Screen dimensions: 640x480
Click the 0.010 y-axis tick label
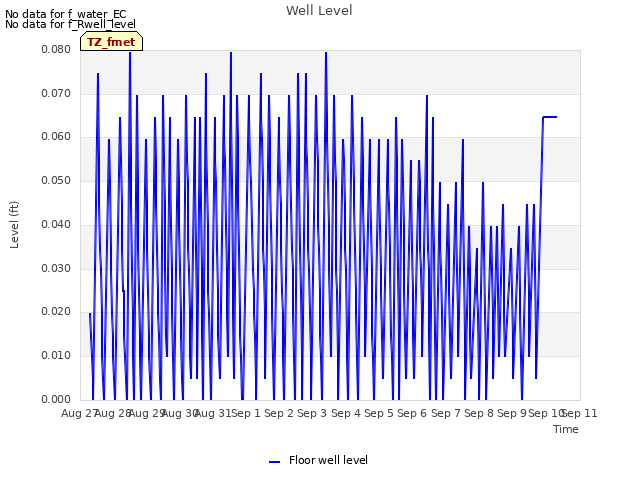pyautogui.click(x=56, y=356)
